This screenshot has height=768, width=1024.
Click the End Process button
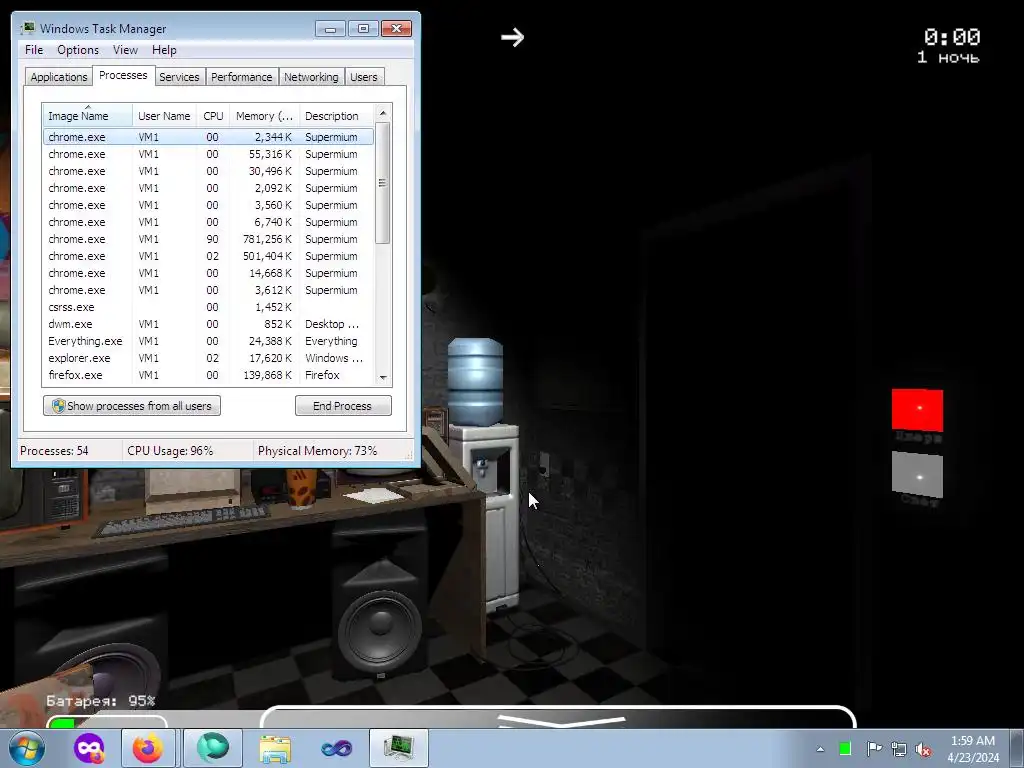tap(343, 406)
